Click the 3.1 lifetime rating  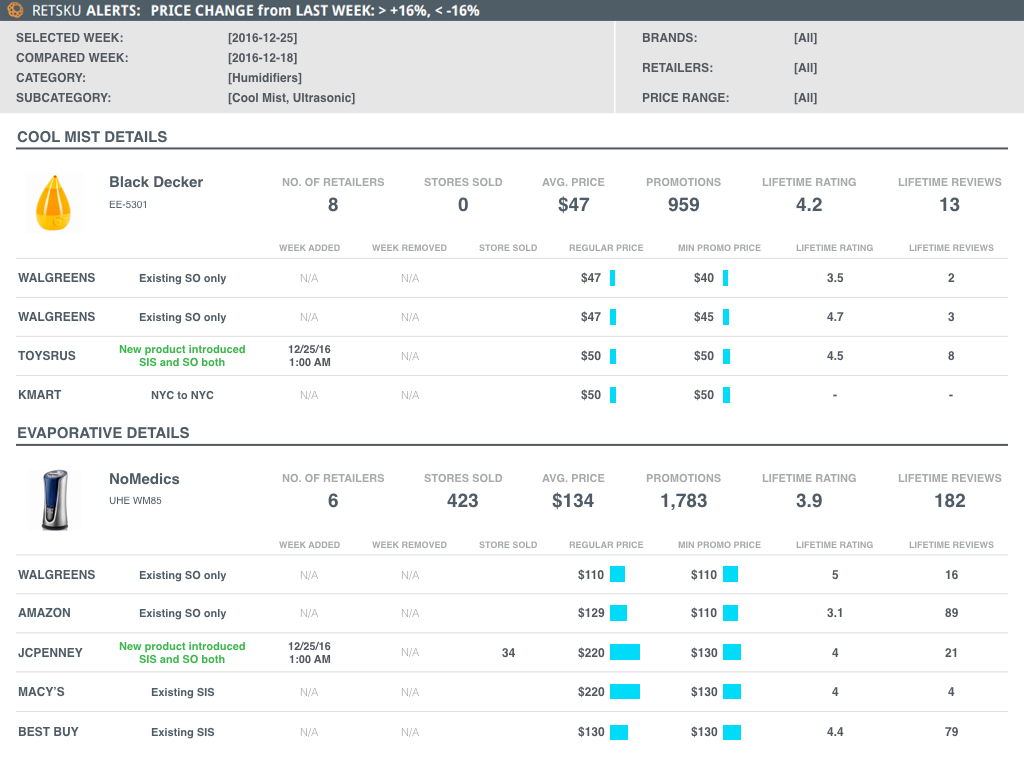pos(835,613)
